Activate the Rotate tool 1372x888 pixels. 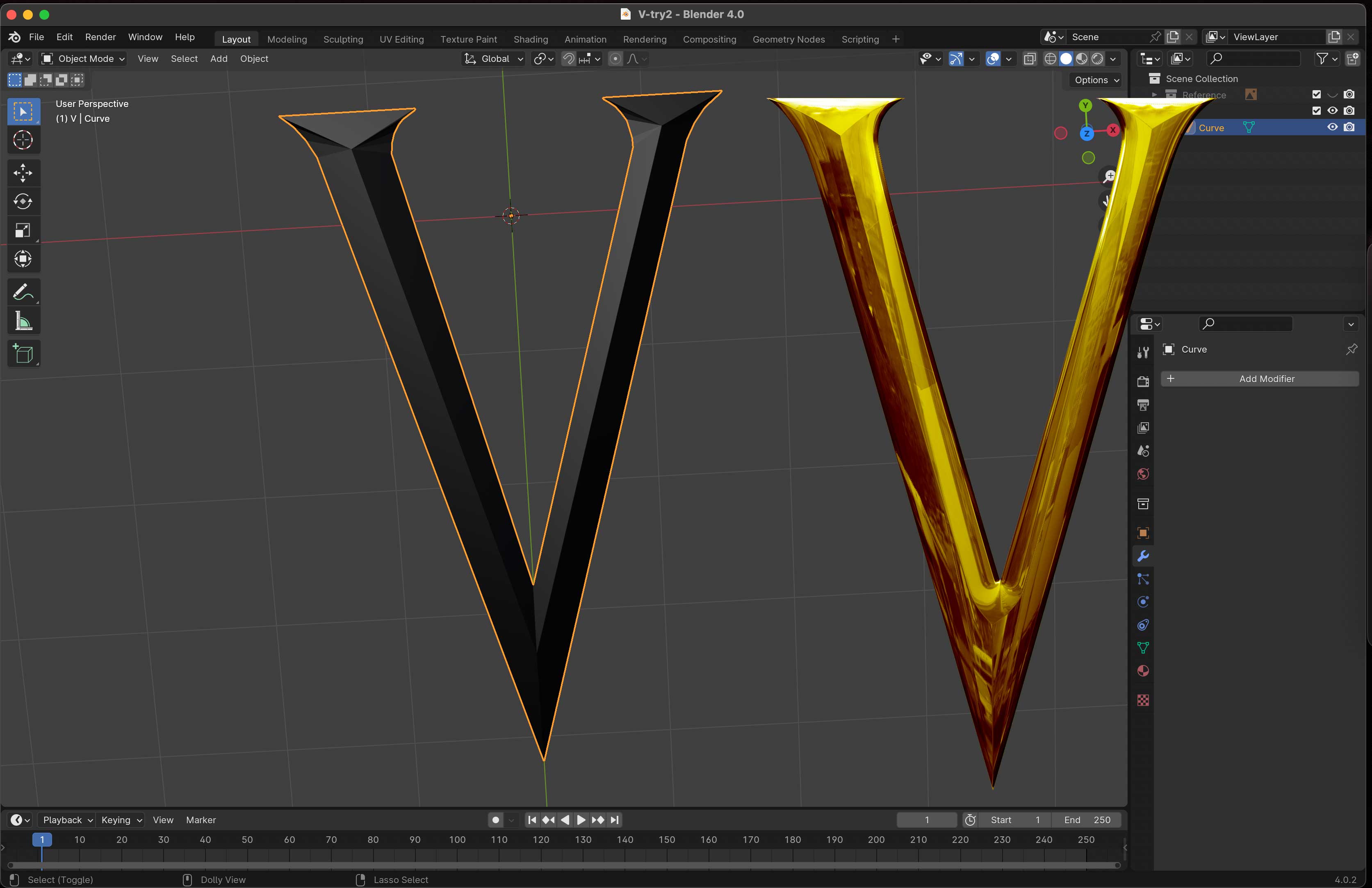[23, 202]
